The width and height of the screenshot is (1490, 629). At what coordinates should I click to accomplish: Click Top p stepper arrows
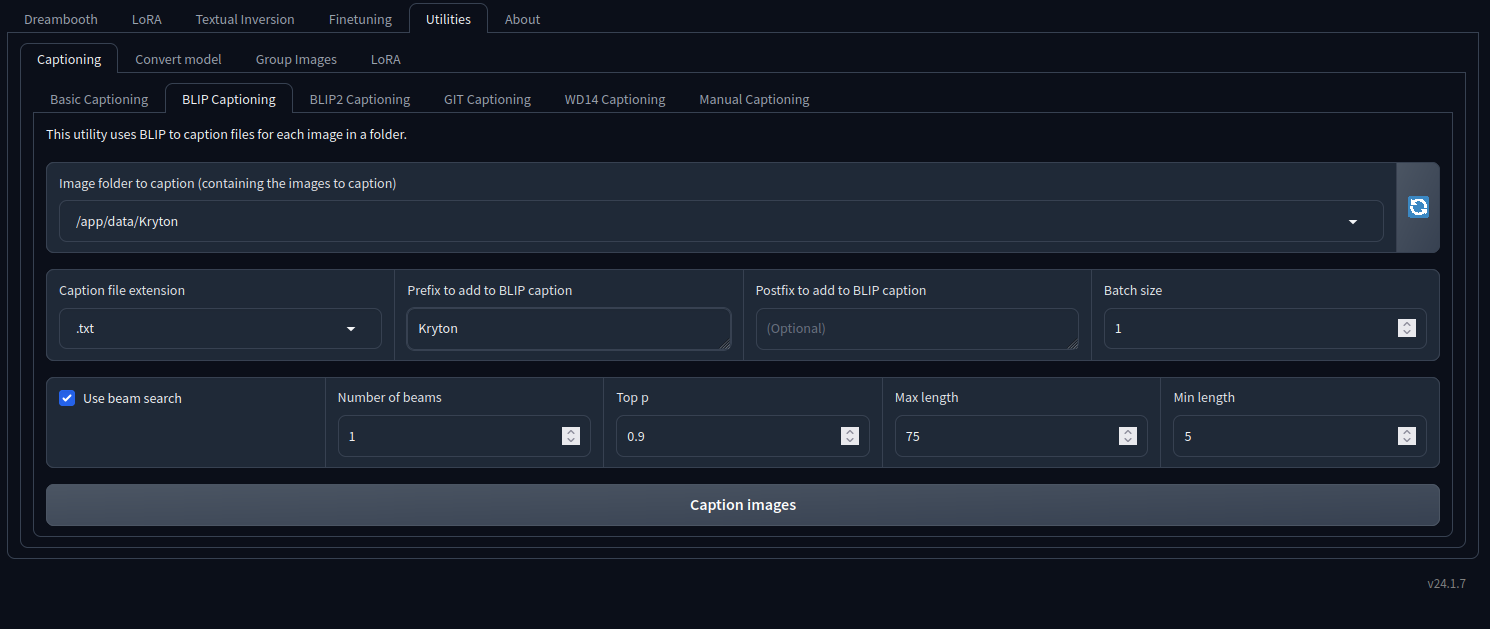[849, 436]
